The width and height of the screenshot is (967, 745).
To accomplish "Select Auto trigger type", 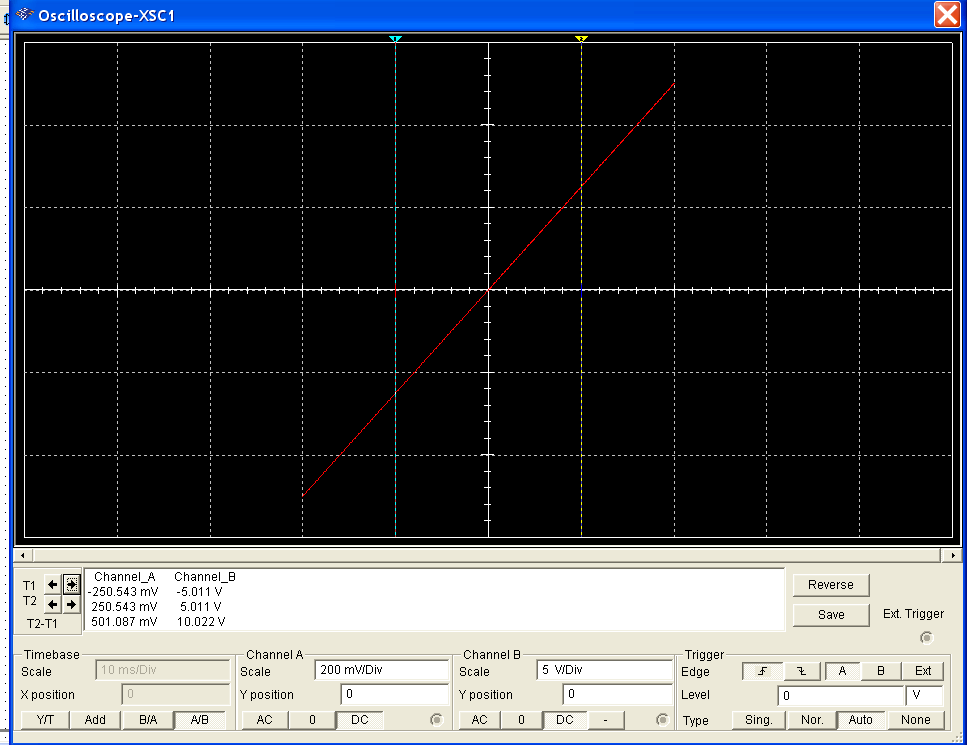I will (x=860, y=720).
